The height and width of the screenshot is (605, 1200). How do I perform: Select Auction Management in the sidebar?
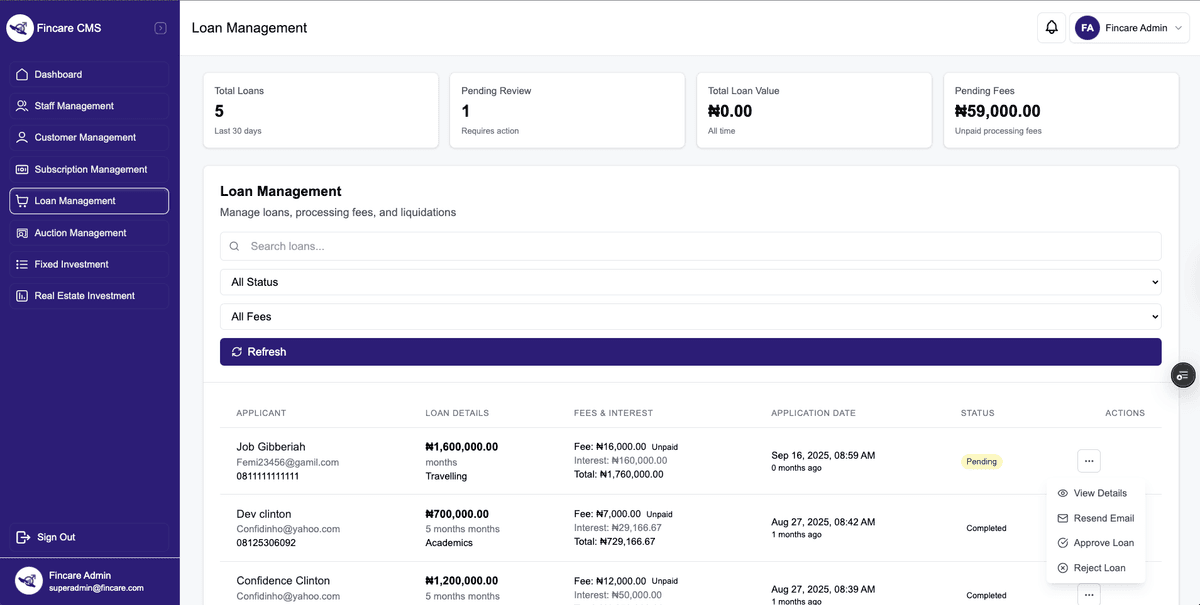point(88,232)
